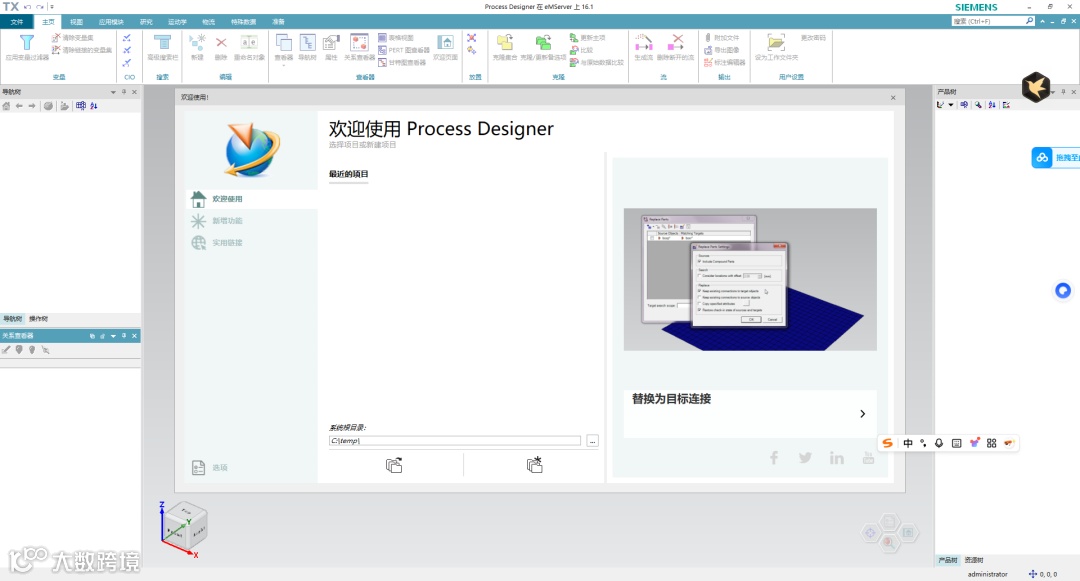Switch to the 资源树 tab at bottom right
Image resolution: width=1080 pixels, height=581 pixels.
click(x=974, y=560)
